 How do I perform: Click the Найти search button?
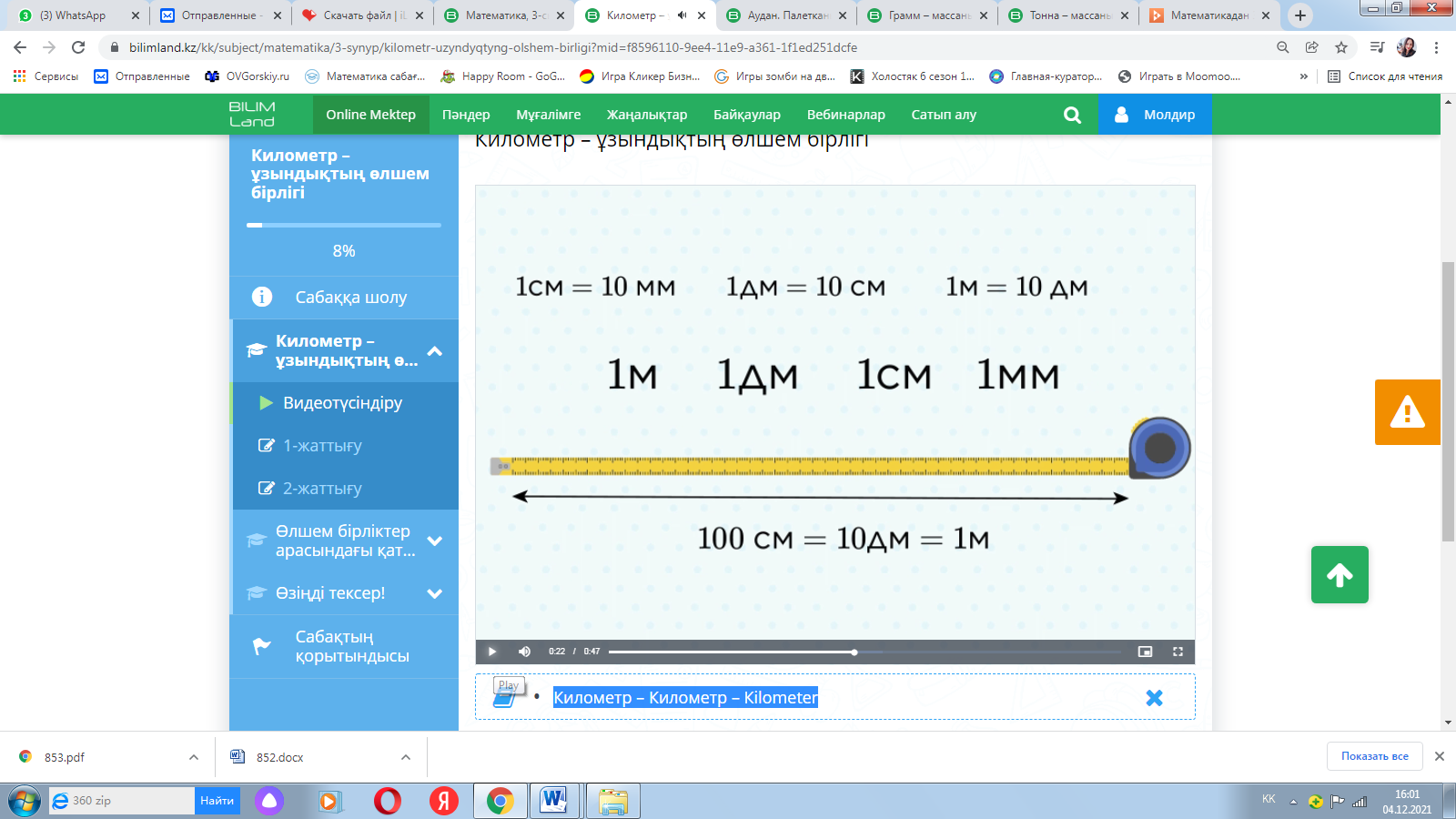tap(217, 801)
